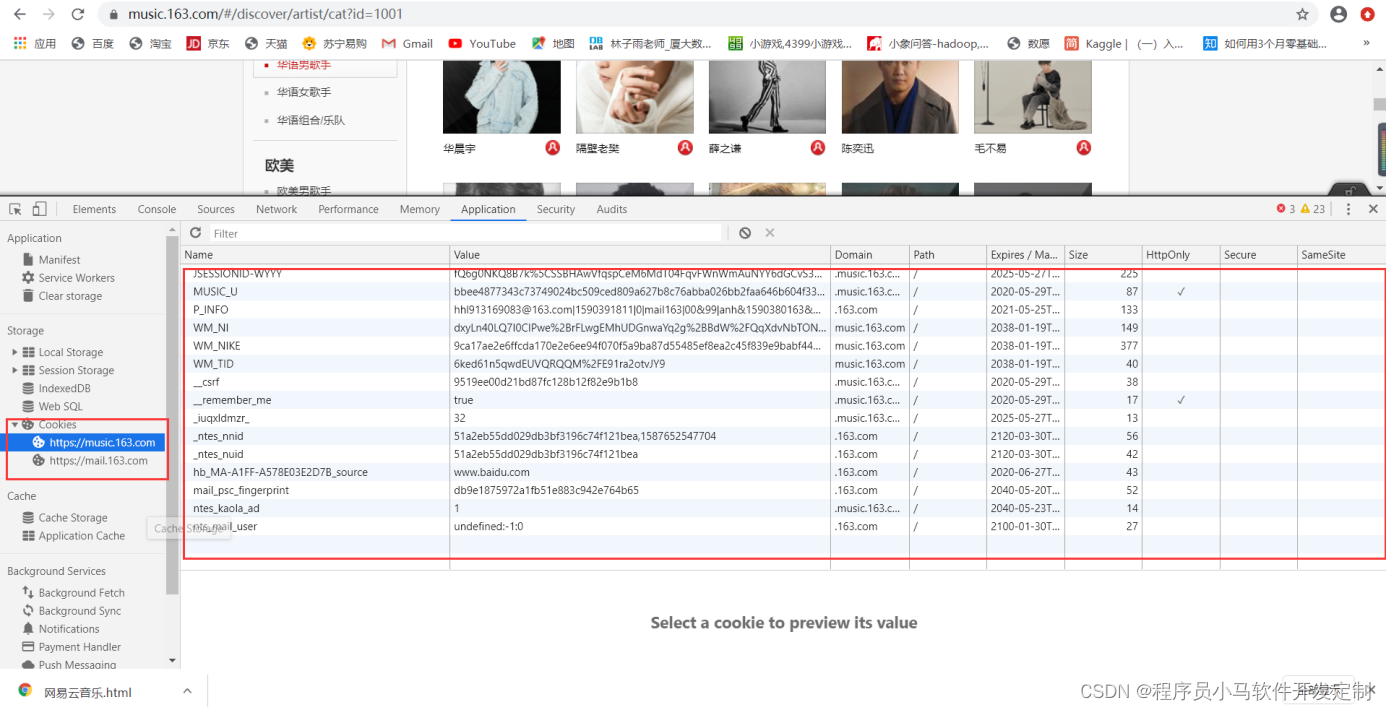Clear all cookies with block icon
This screenshot has width=1386, height=710.
pyautogui.click(x=745, y=233)
